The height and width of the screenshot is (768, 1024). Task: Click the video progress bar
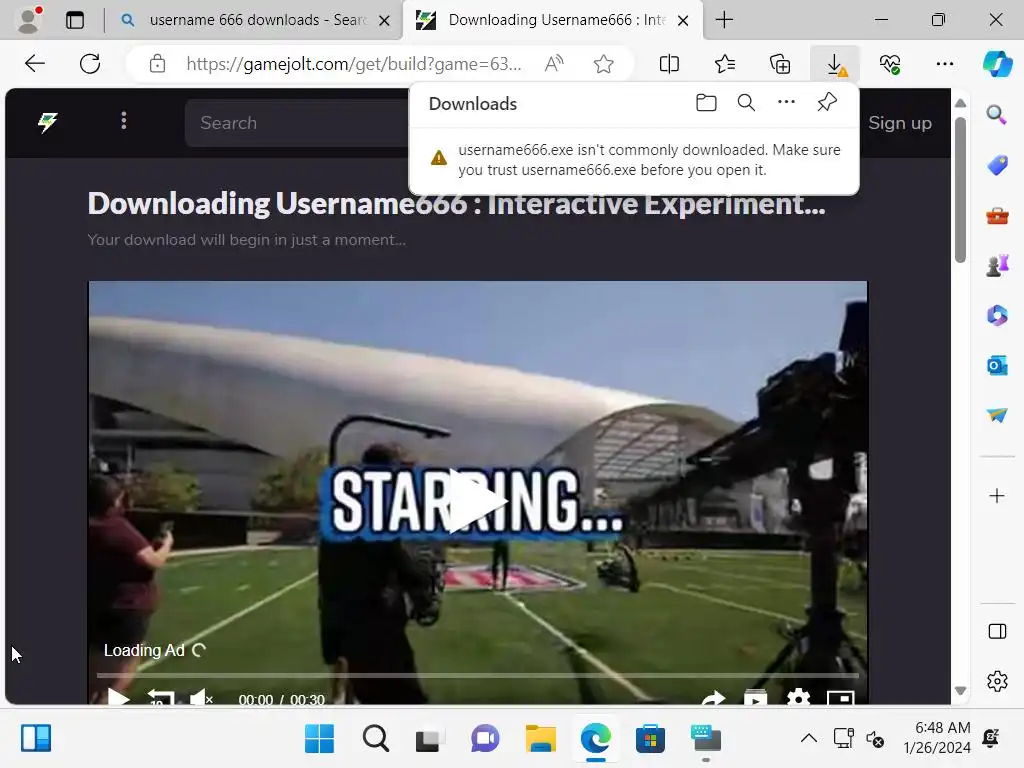coord(477,675)
